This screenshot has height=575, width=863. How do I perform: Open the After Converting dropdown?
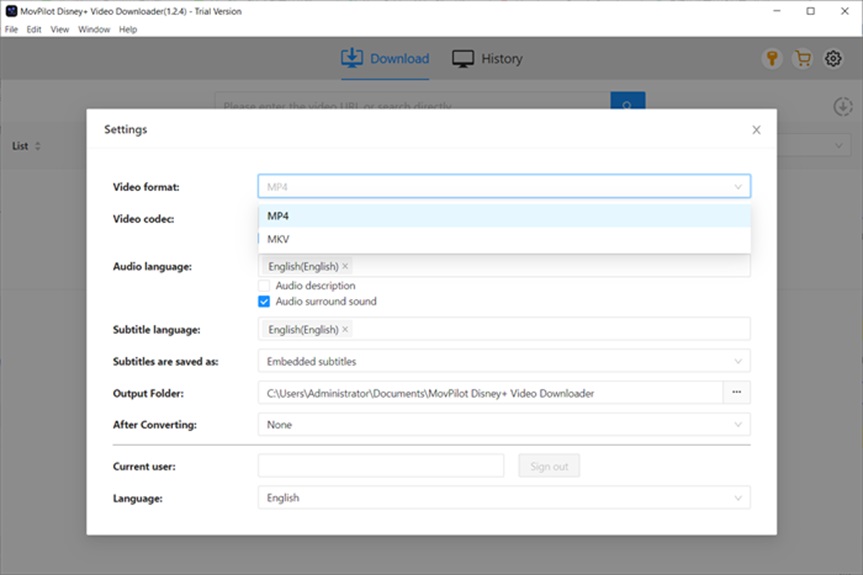(503, 425)
